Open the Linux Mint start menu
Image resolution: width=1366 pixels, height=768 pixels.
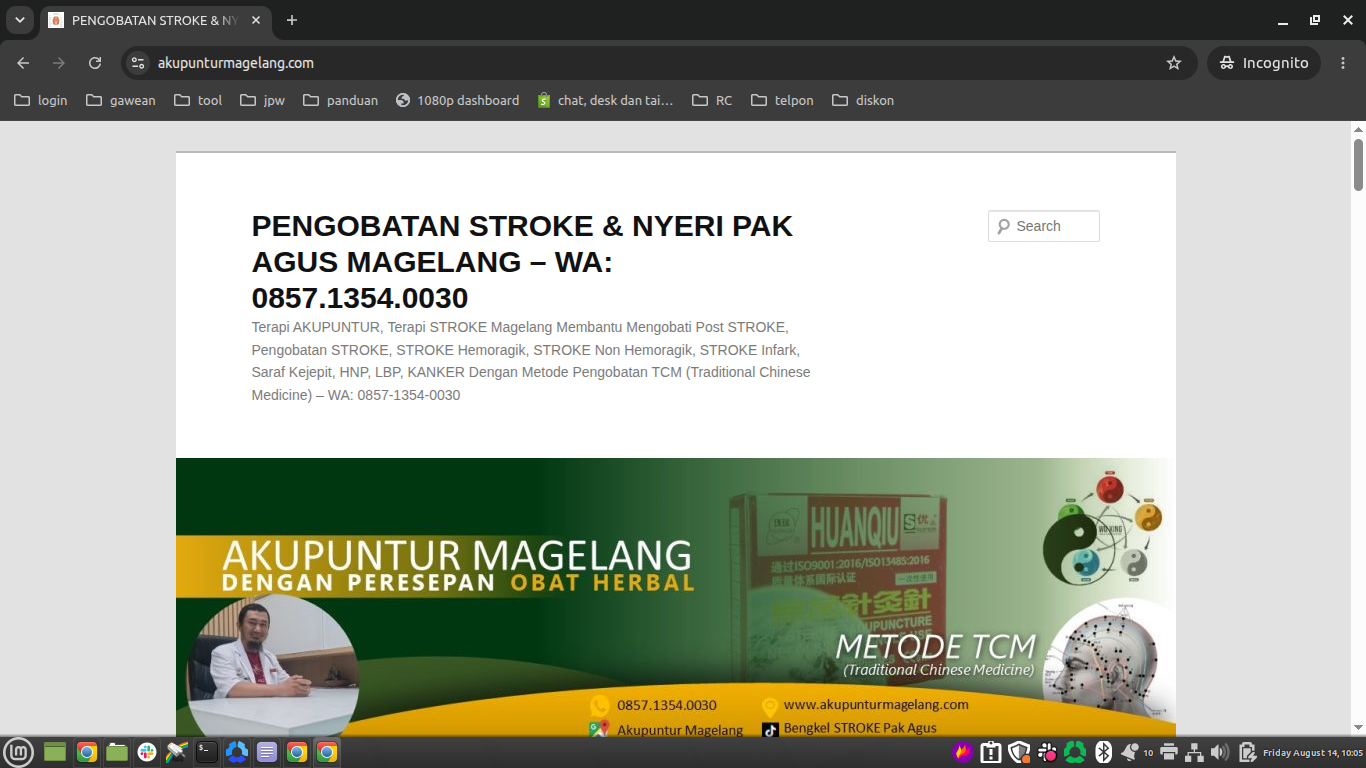click(18, 752)
